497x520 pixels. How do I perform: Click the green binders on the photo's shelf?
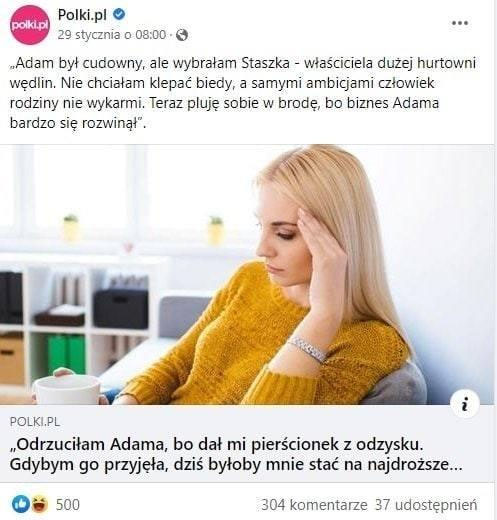point(66,353)
